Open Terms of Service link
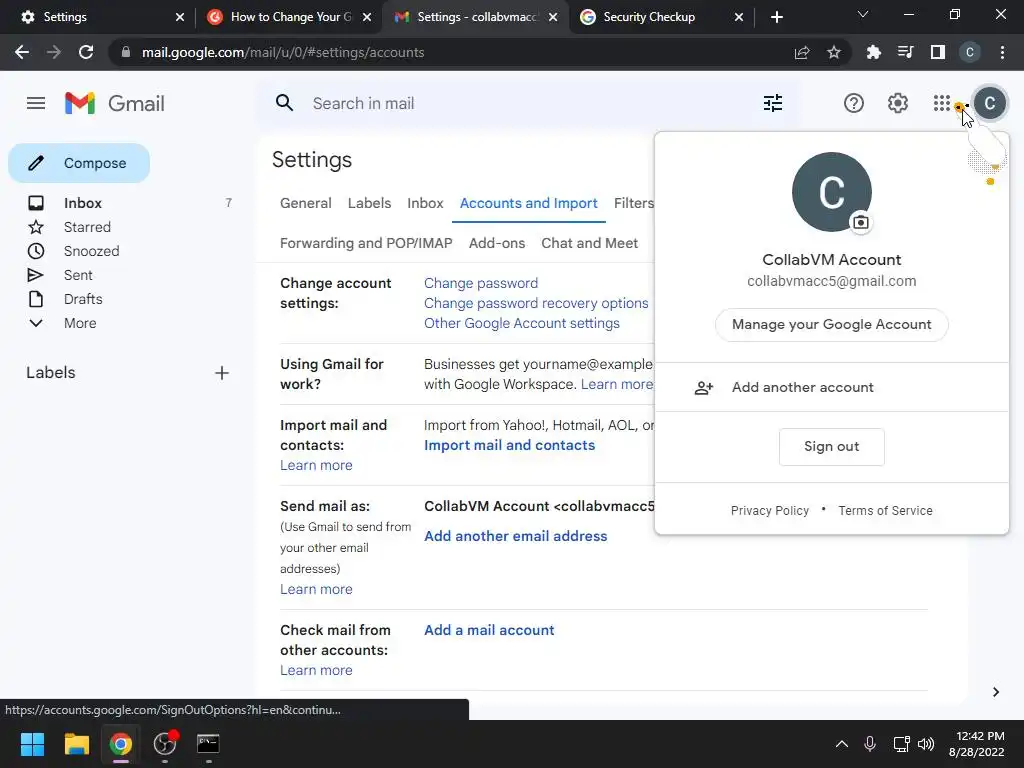This screenshot has height=768, width=1024. click(885, 511)
